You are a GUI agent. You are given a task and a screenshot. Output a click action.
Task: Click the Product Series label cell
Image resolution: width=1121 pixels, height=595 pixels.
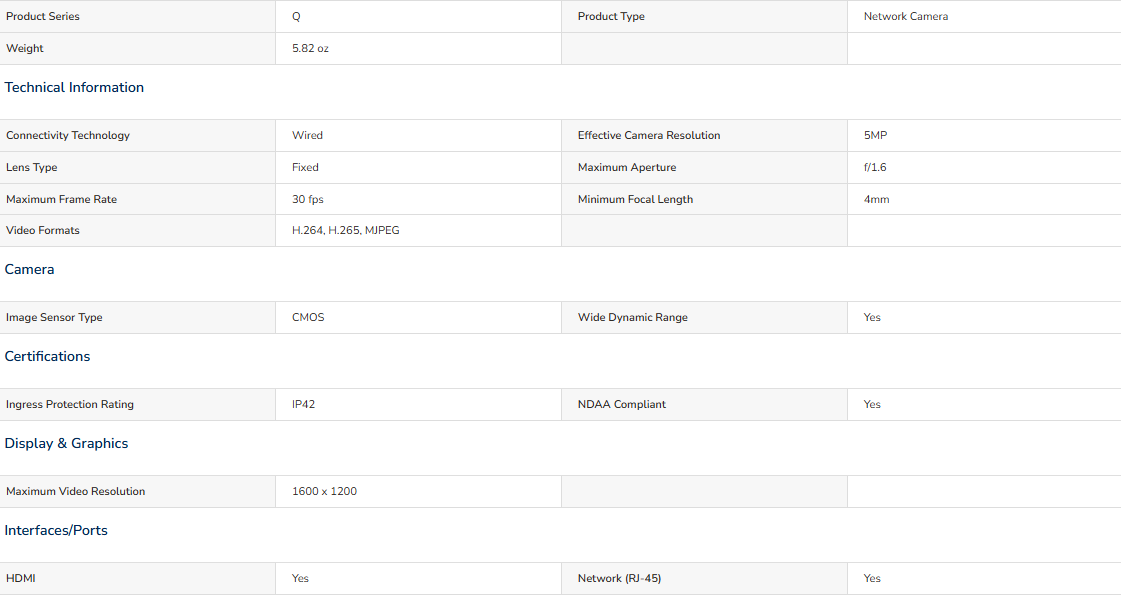(x=137, y=16)
